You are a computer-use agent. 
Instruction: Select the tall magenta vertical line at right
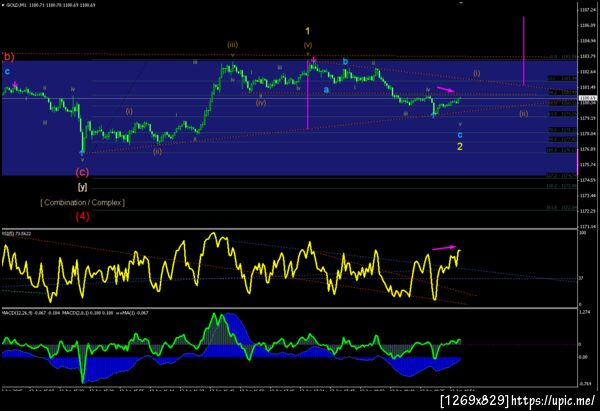(x=523, y=51)
